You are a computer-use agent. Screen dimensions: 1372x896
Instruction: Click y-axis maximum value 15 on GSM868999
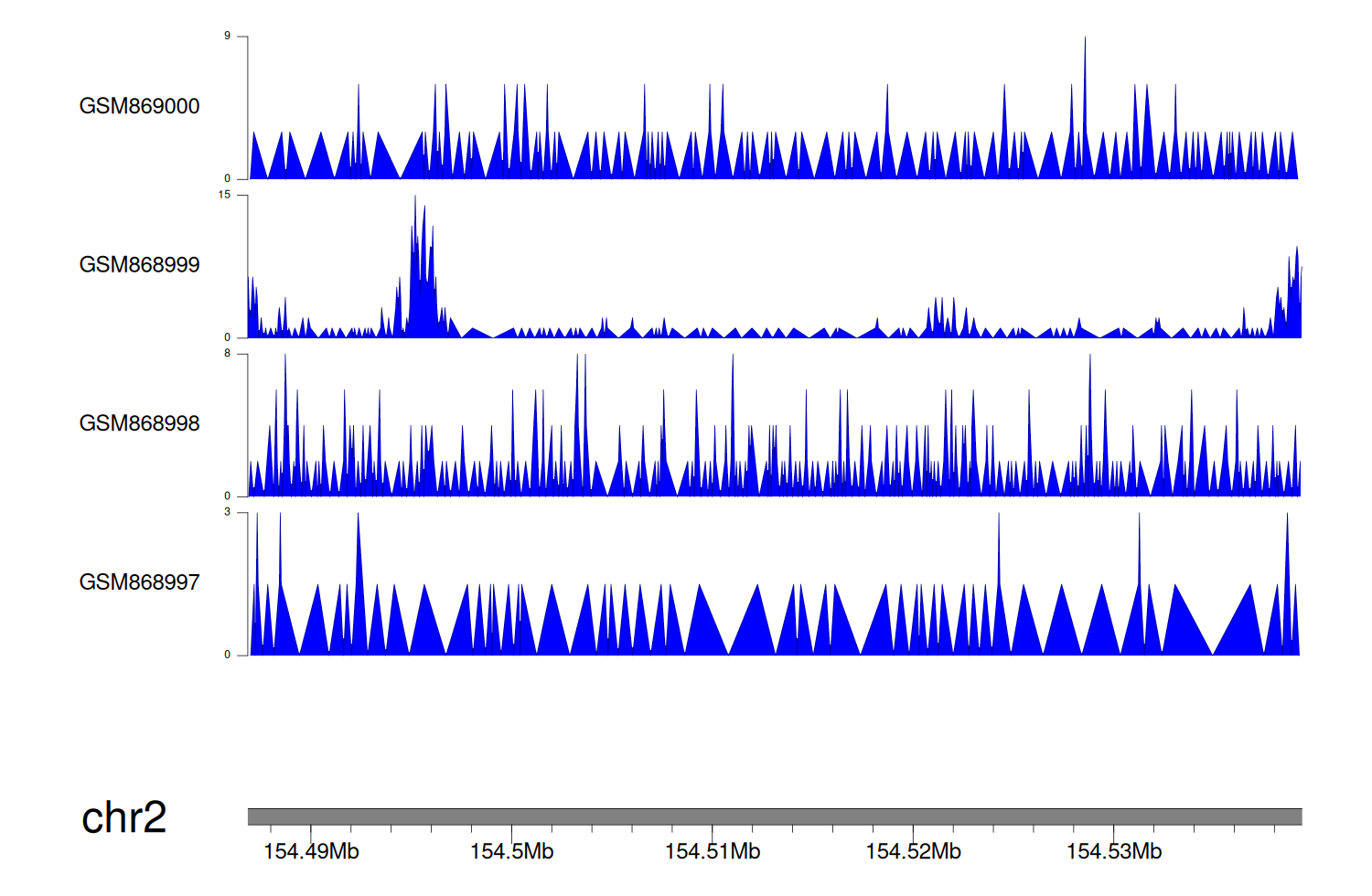pos(224,195)
